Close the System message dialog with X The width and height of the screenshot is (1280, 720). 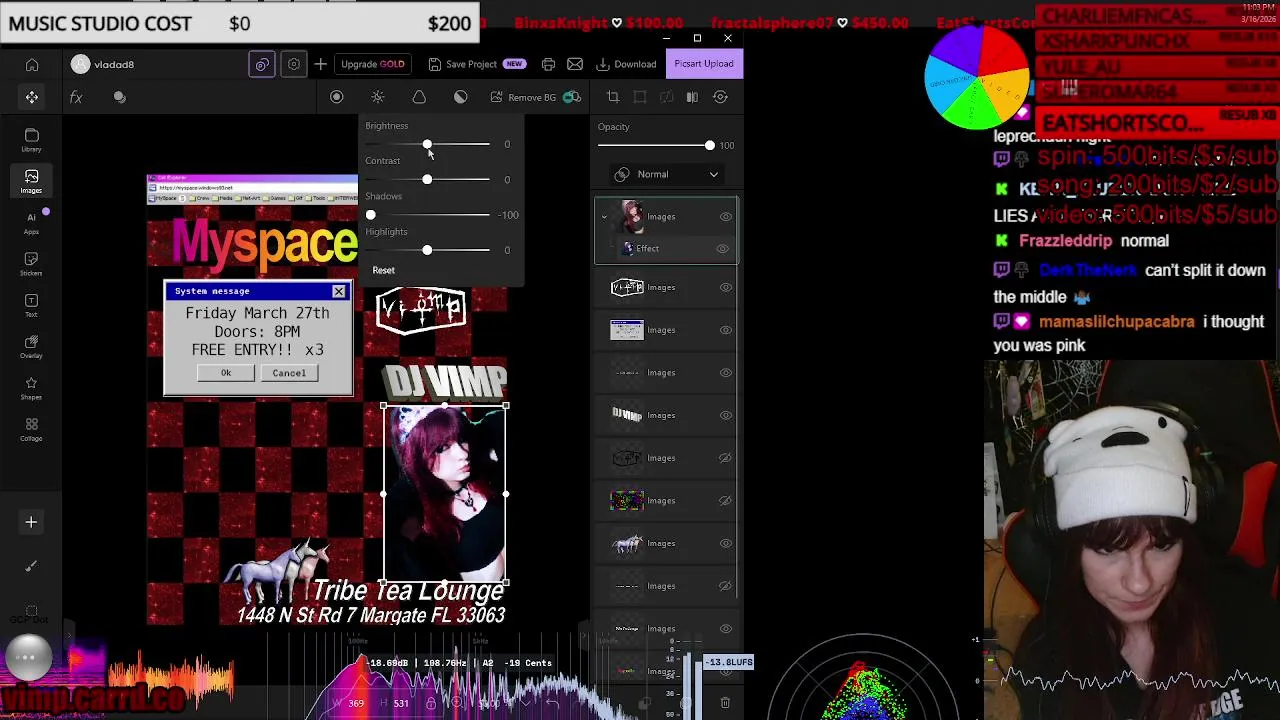point(339,291)
